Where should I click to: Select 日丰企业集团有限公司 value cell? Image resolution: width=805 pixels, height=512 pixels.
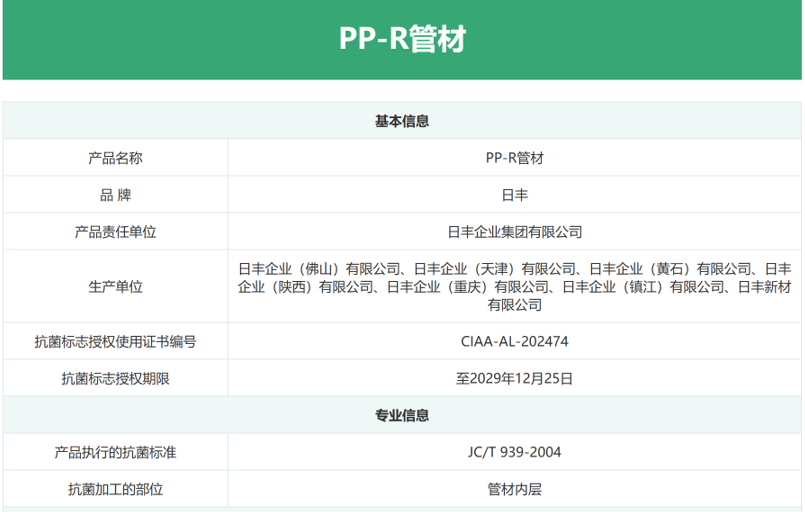pos(514,232)
